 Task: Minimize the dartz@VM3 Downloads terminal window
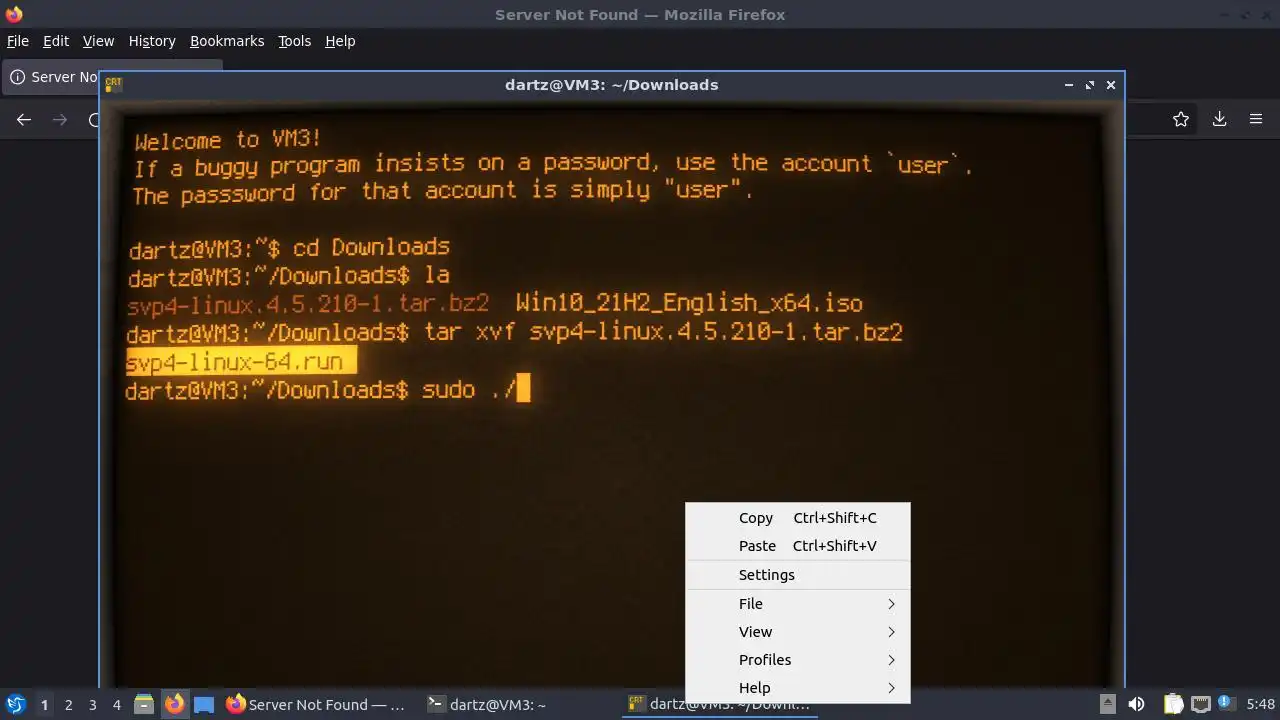coord(1069,85)
